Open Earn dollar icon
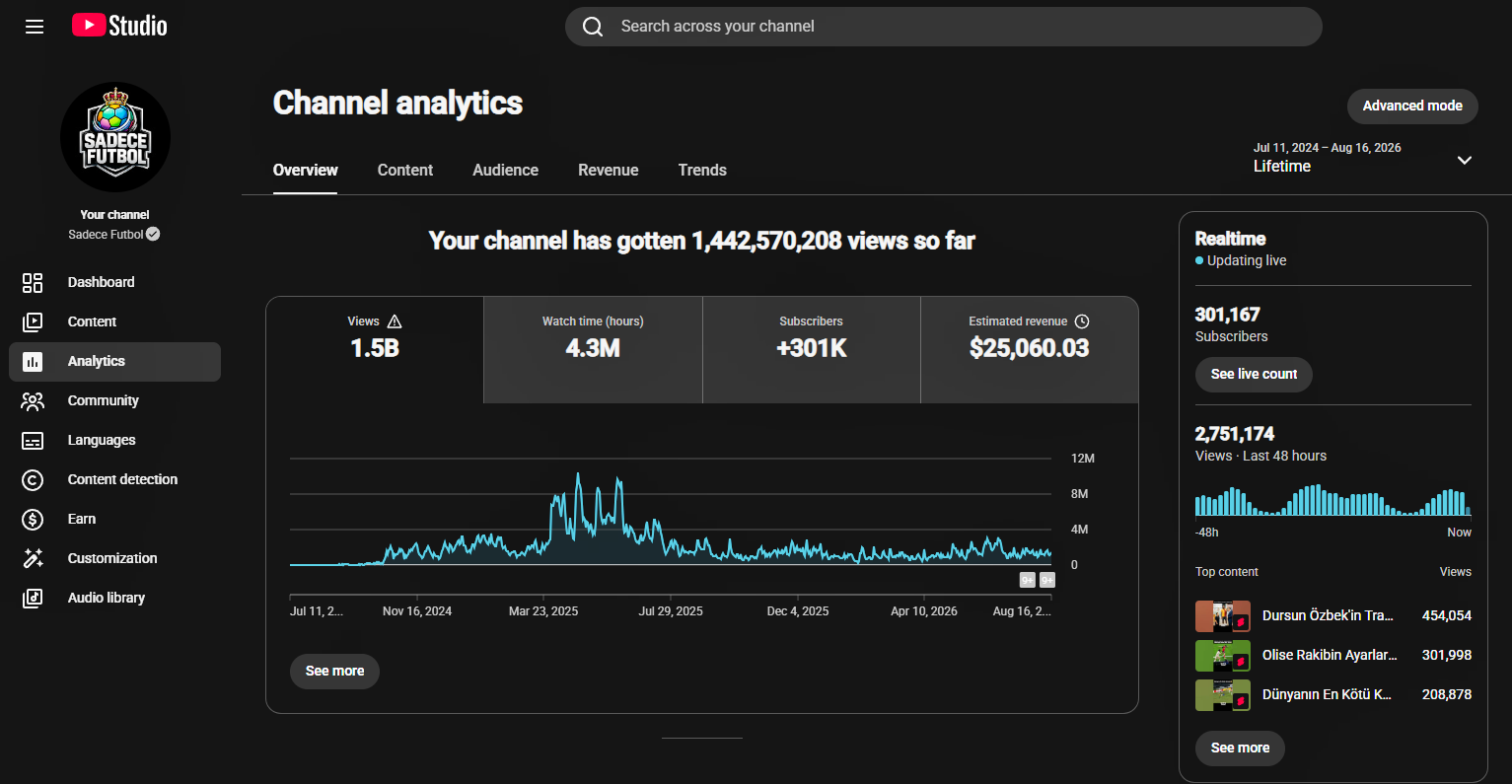The image size is (1512, 784). pyautogui.click(x=33, y=520)
